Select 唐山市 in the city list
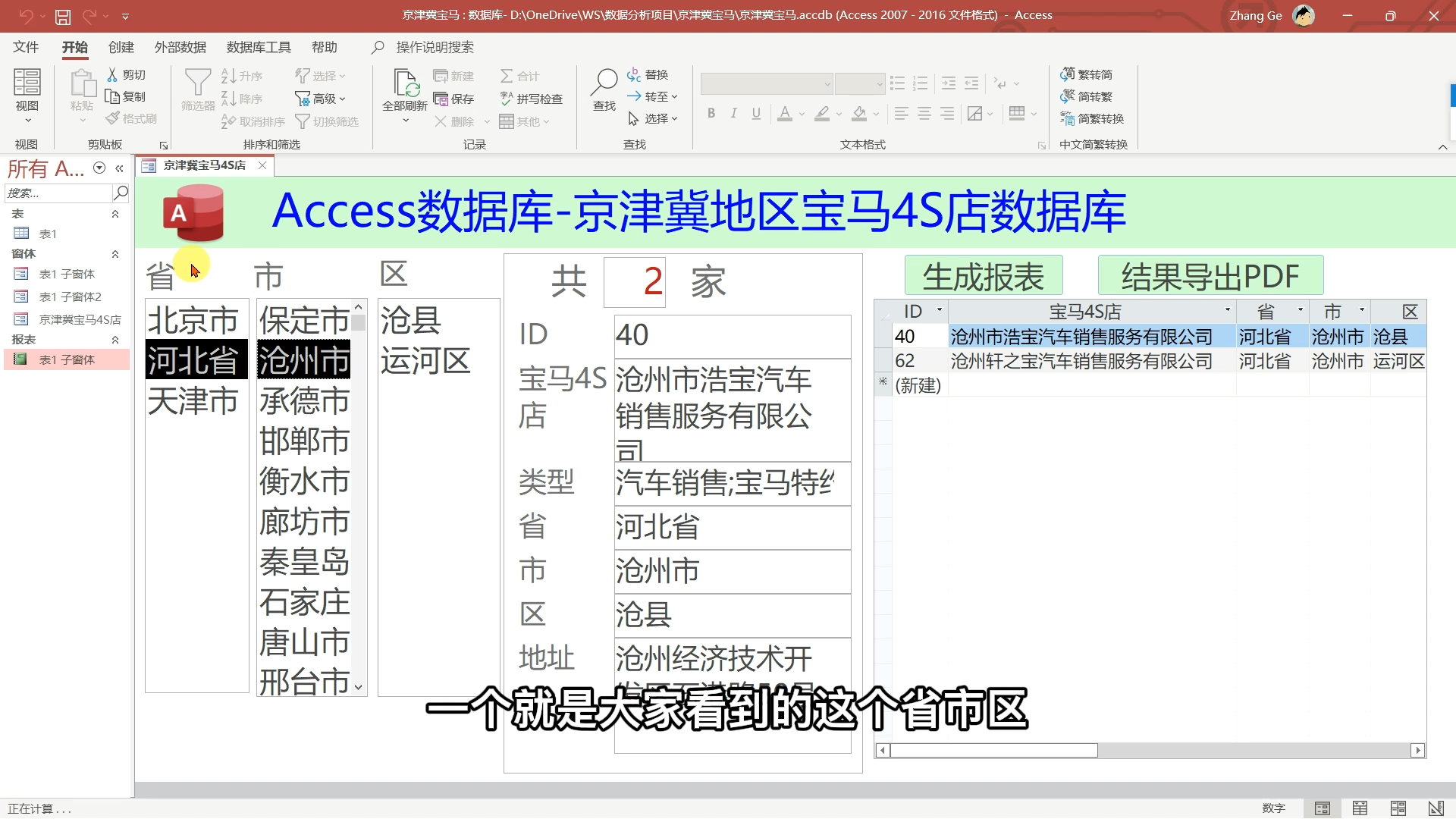The height and width of the screenshot is (819, 1456). [304, 642]
